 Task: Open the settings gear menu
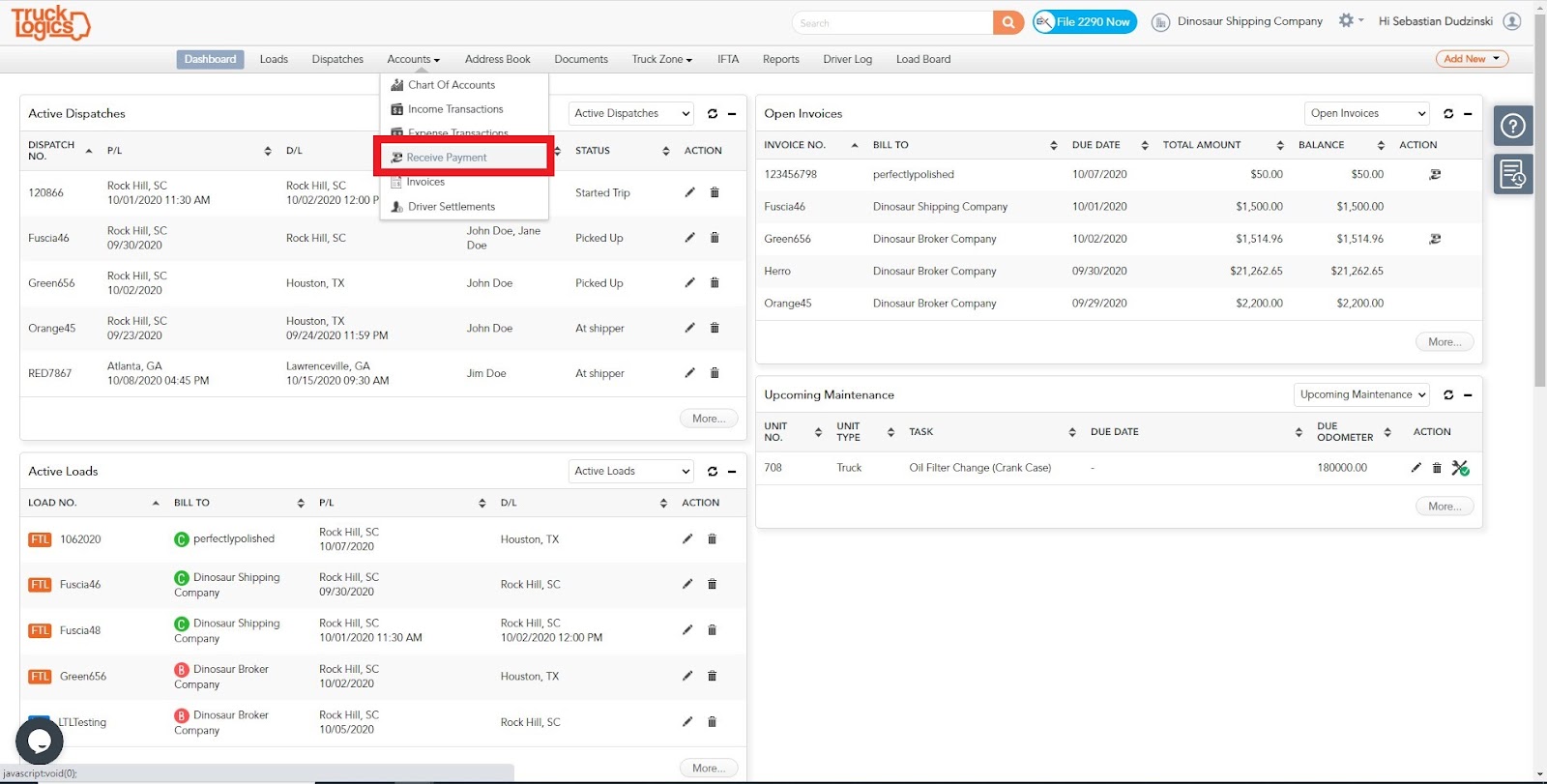tap(1350, 20)
